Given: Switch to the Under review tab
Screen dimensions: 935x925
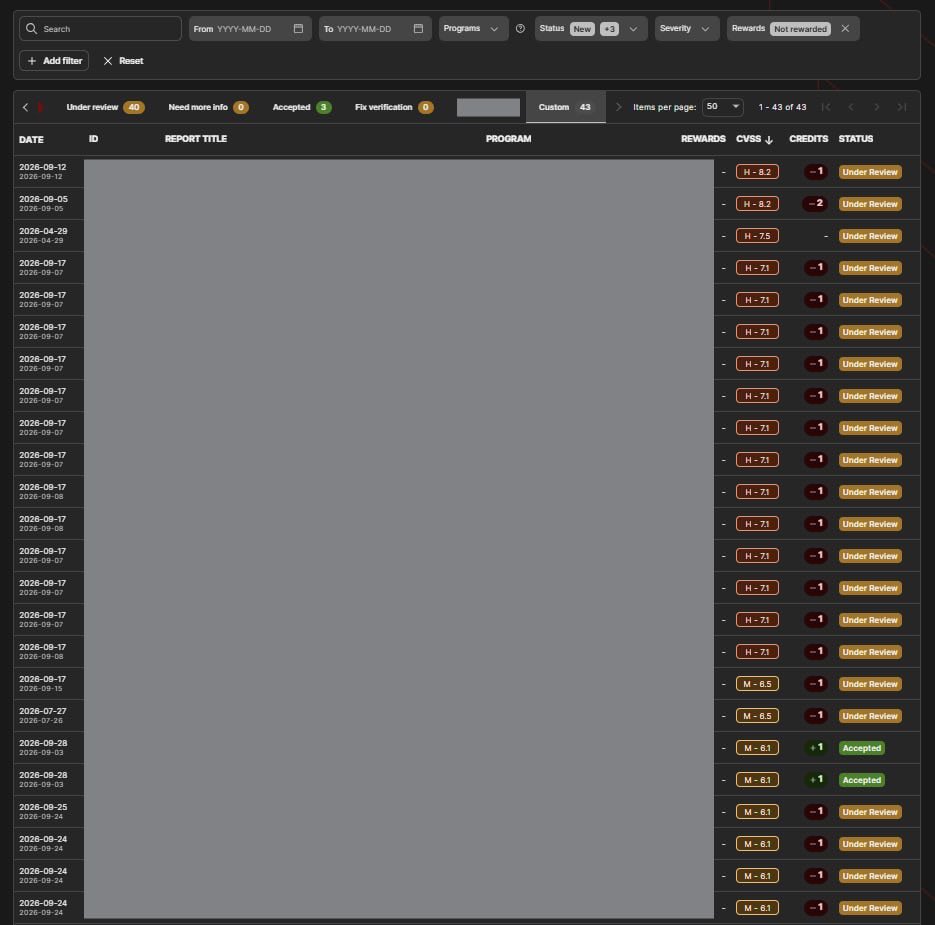Looking at the screenshot, I should [x=105, y=107].
